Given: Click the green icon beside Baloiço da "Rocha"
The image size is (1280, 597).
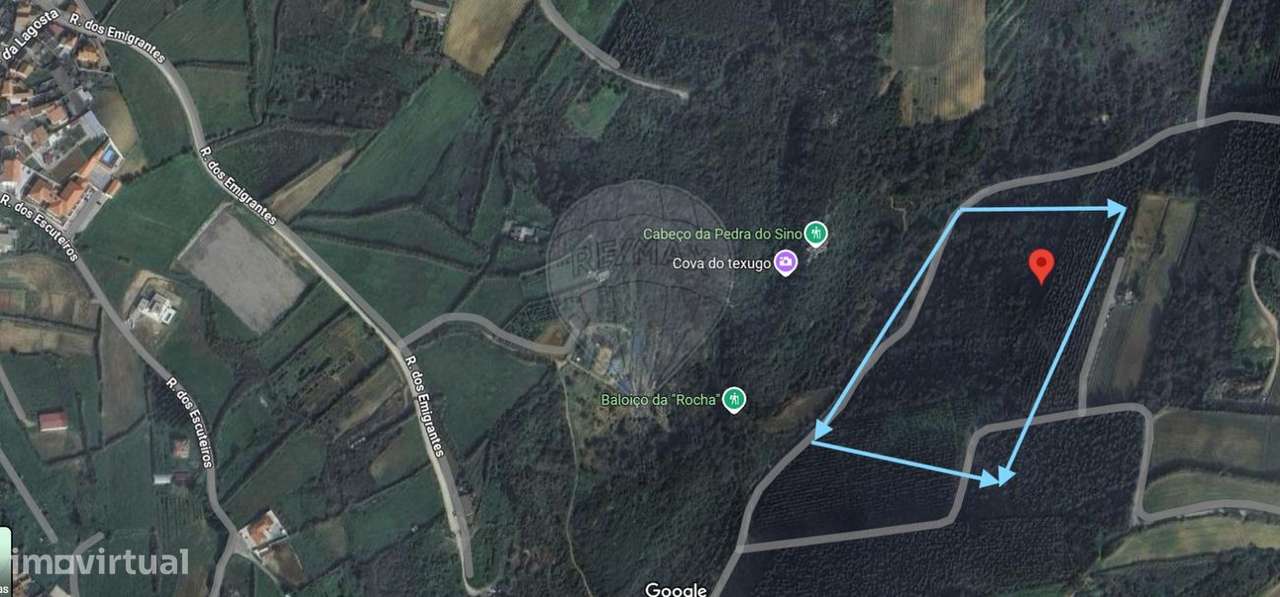Looking at the screenshot, I should coord(735,399).
